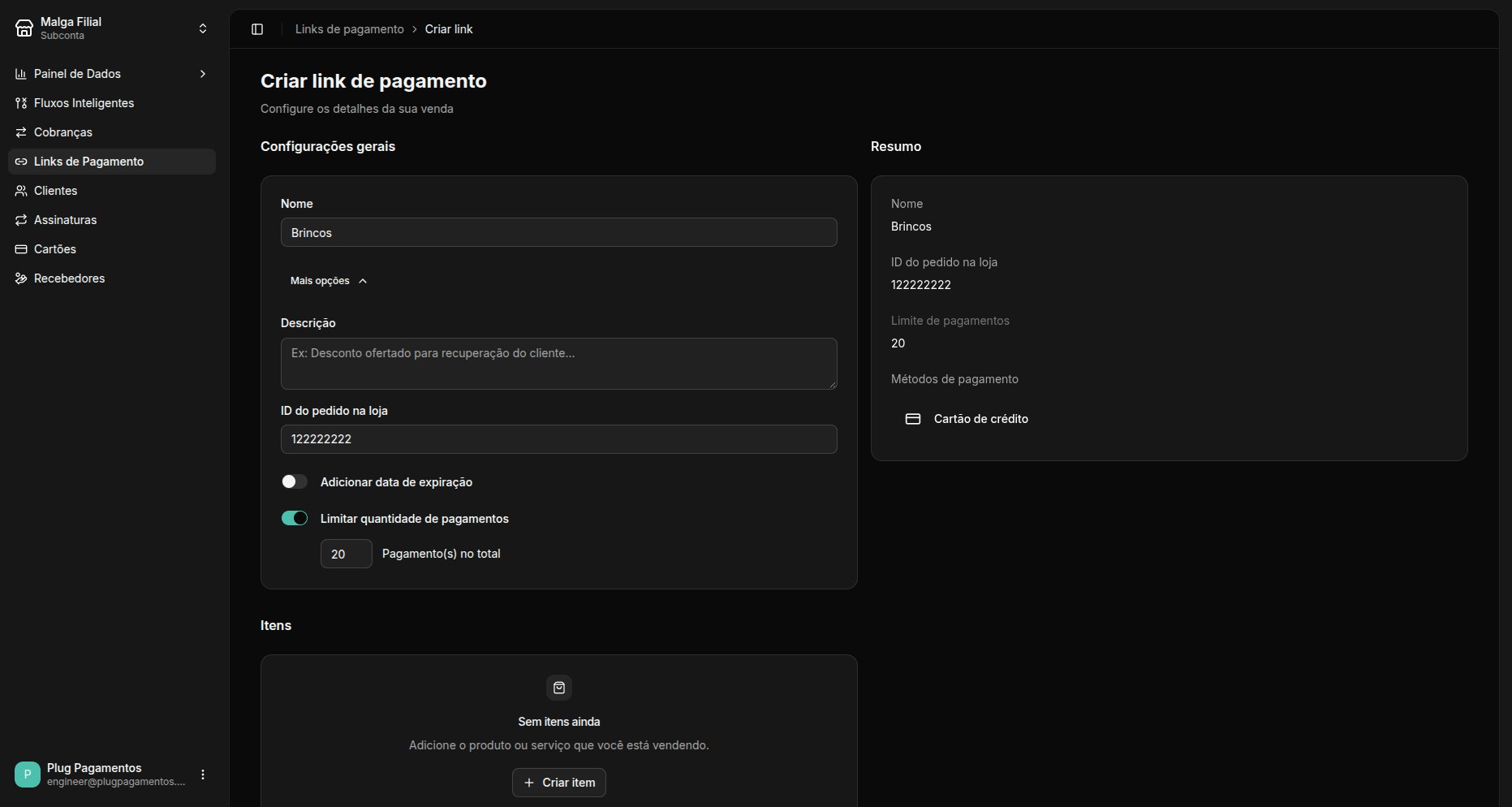Click the Clientes people icon
The width and height of the screenshot is (1512, 807).
click(21, 191)
